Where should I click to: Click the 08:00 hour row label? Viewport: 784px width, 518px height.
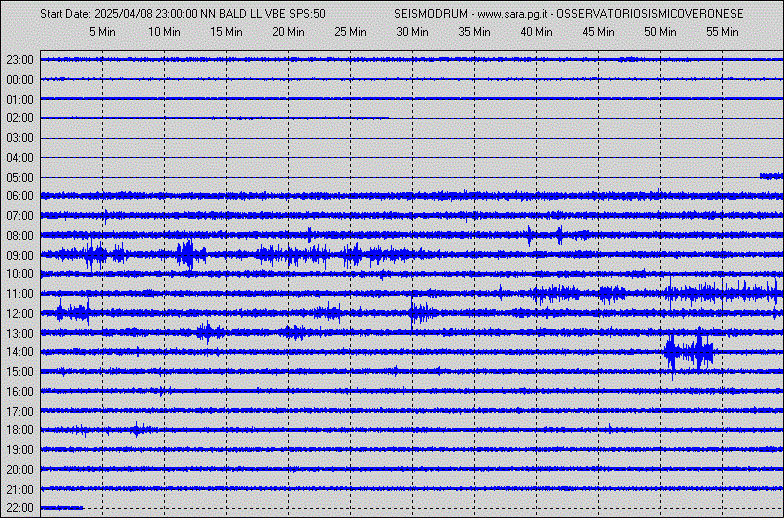(x=20, y=236)
